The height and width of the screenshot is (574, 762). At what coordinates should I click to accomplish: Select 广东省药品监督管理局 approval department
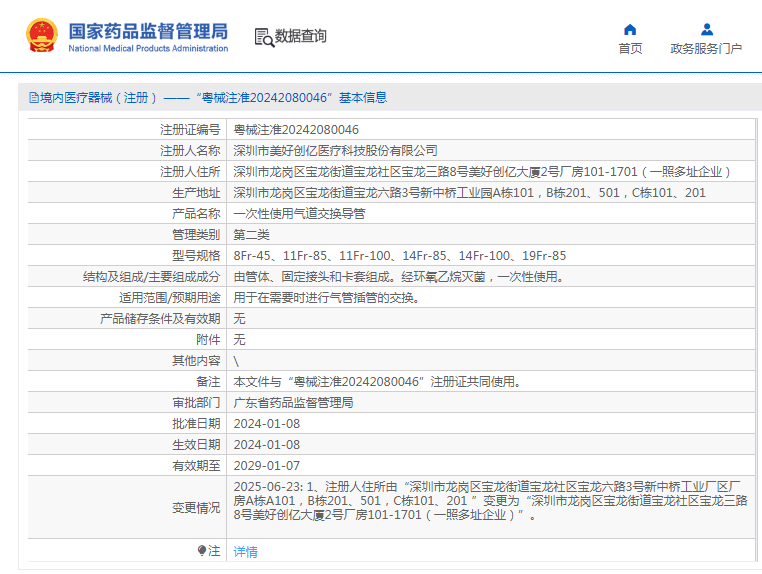click(x=294, y=402)
